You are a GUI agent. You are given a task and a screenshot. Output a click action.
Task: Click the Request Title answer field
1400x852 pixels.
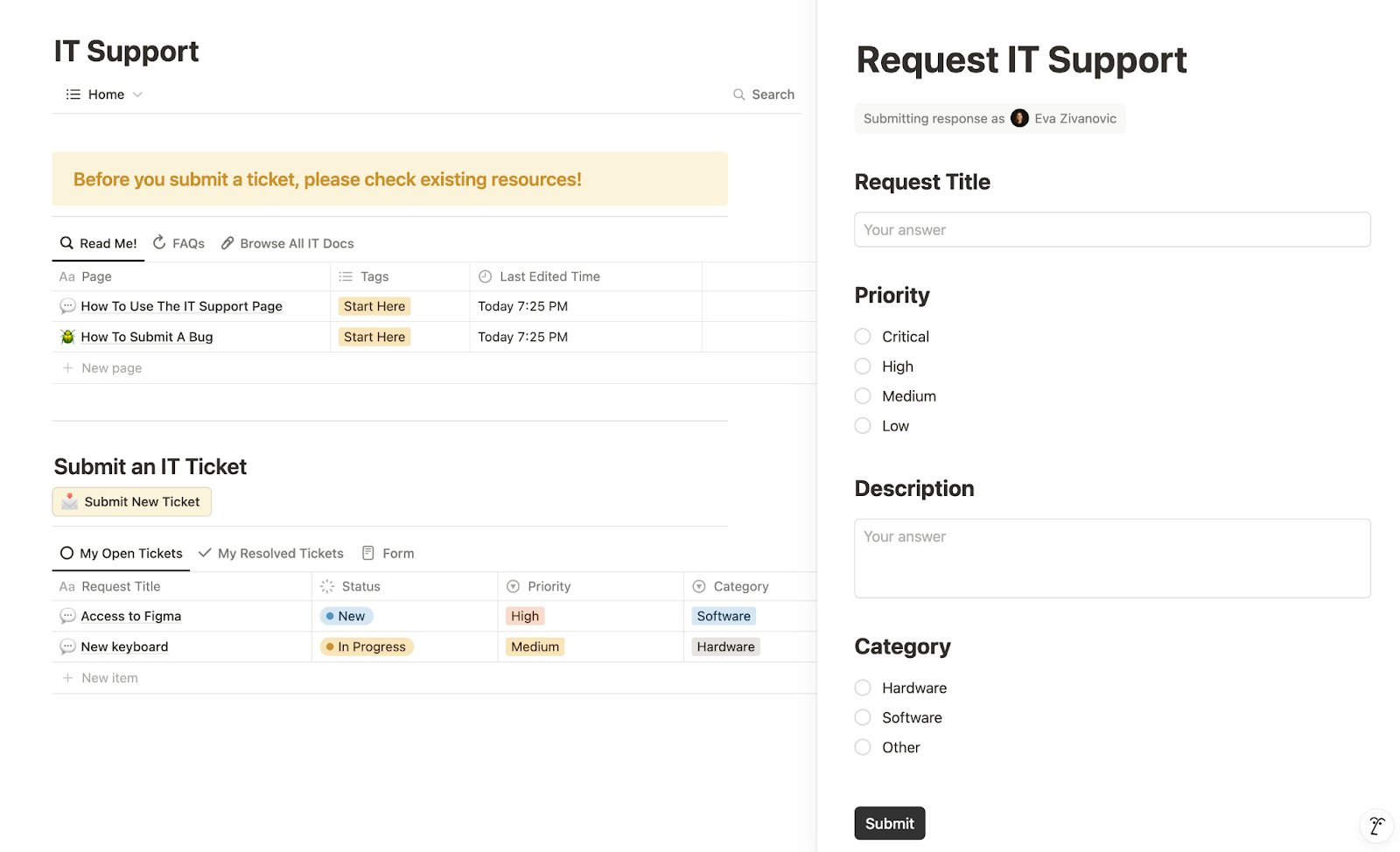(x=1111, y=230)
